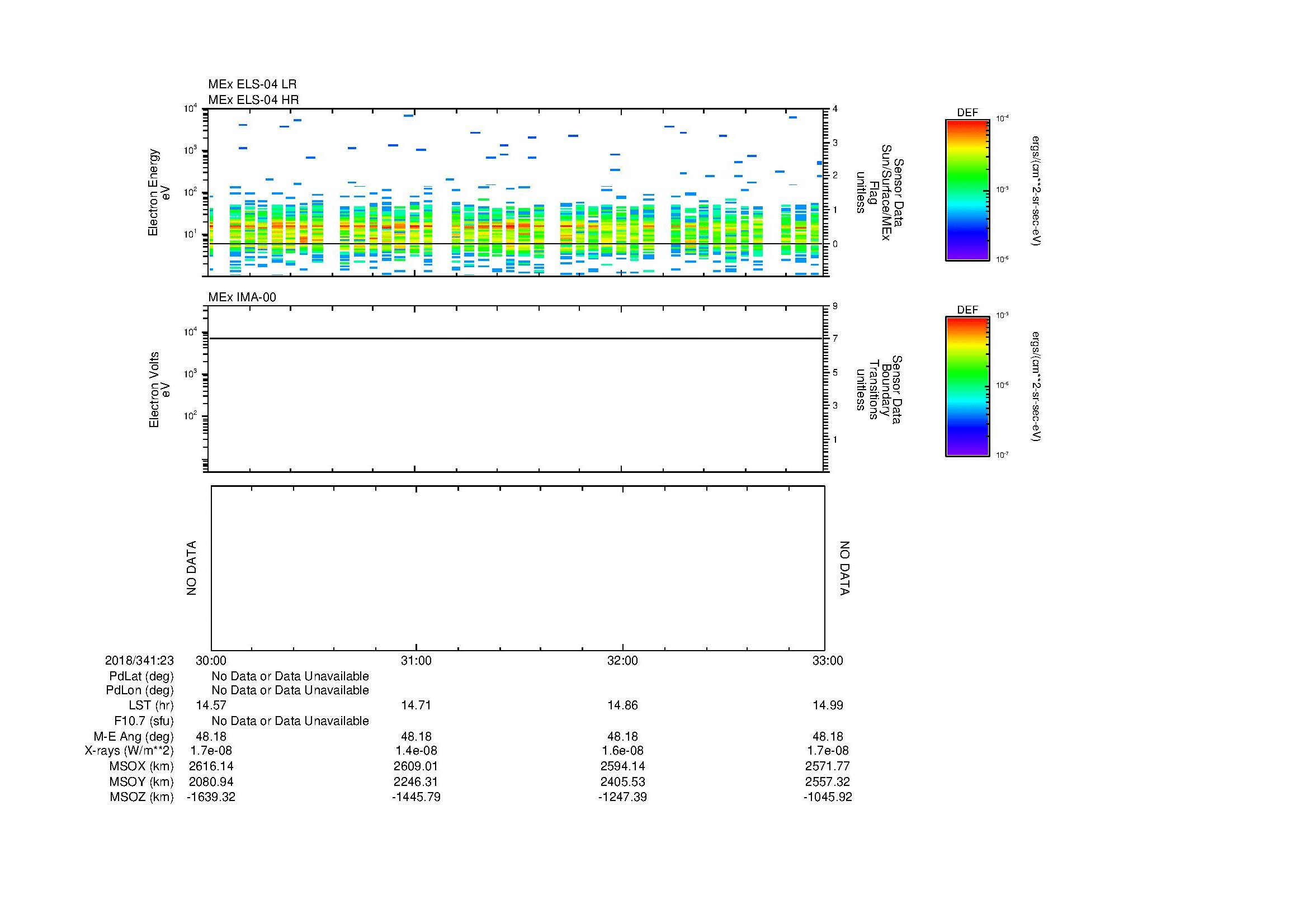Click the LST value 14.86
The height and width of the screenshot is (924, 1308).
click(622, 705)
